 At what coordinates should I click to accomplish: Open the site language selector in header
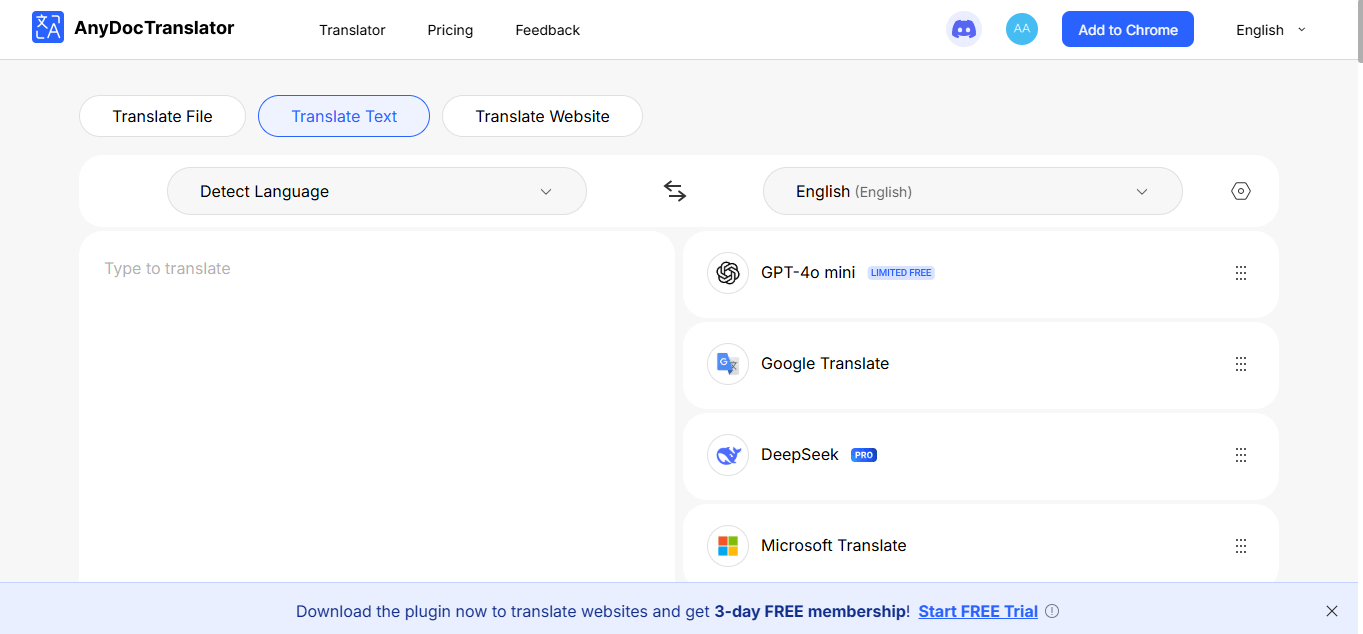coord(1270,30)
